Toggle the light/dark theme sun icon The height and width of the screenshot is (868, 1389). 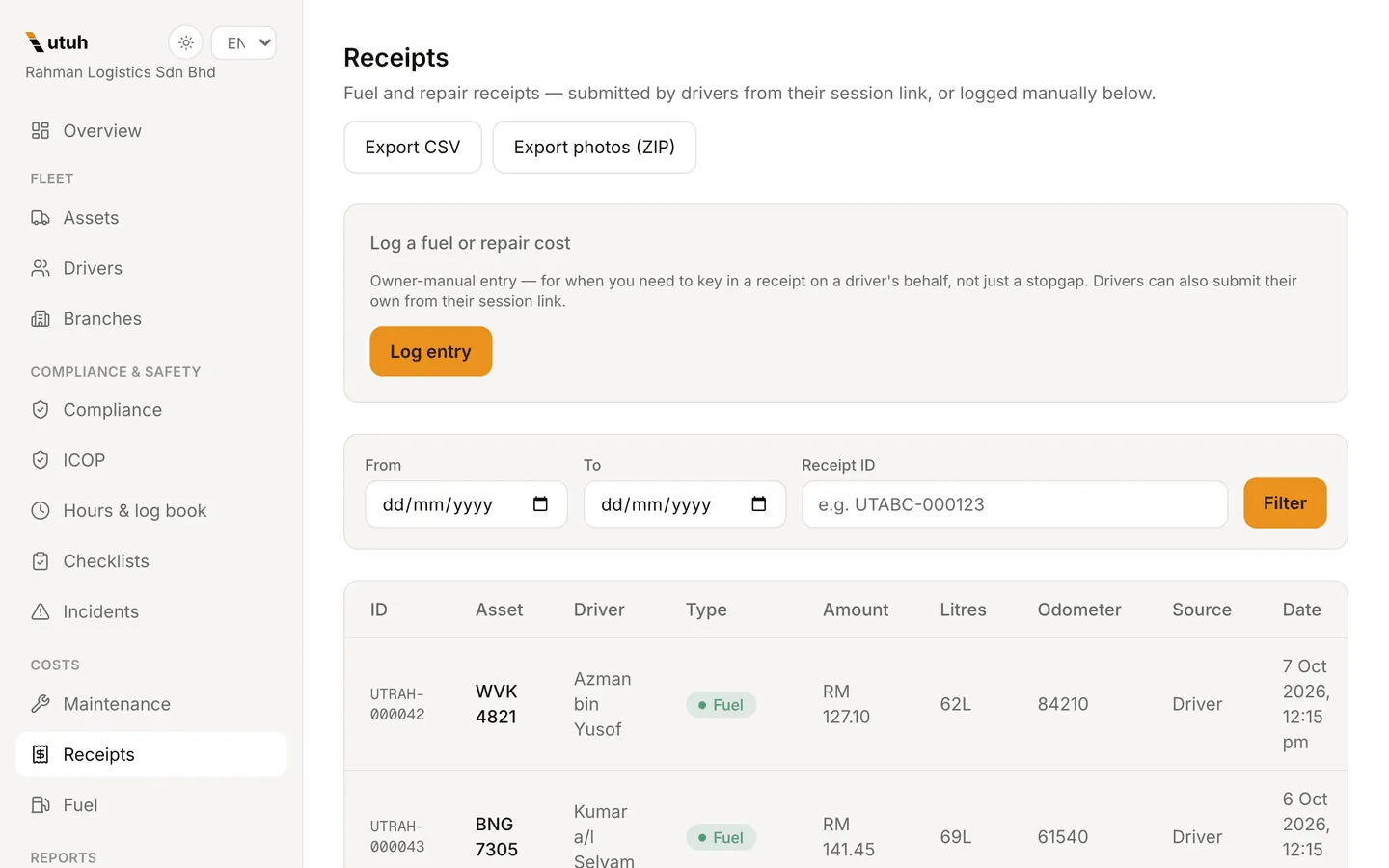(x=186, y=42)
